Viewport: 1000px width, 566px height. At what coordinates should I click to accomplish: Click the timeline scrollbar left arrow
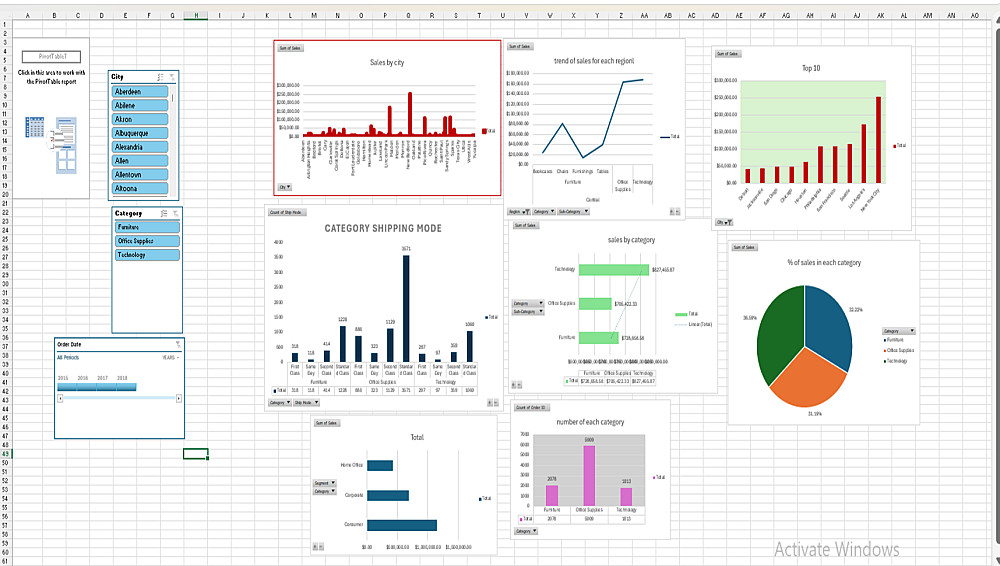point(61,398)
